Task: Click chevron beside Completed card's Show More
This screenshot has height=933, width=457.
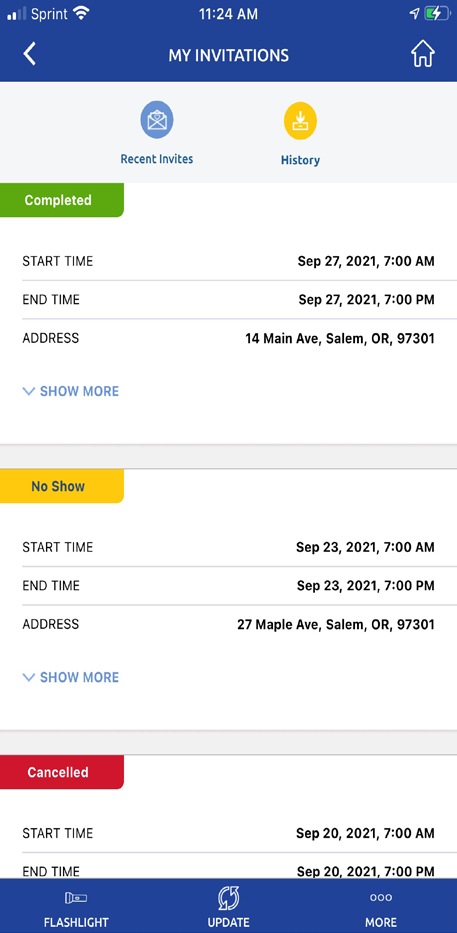Action: click(x=29, y=392)
